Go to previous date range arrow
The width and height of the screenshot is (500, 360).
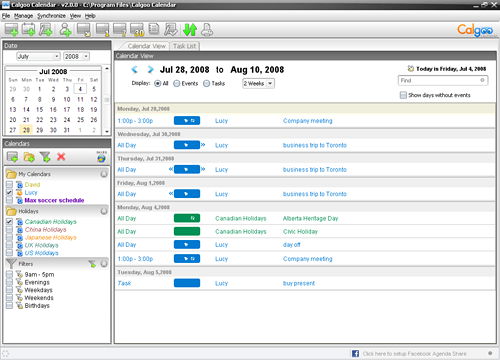coord(134,69)
